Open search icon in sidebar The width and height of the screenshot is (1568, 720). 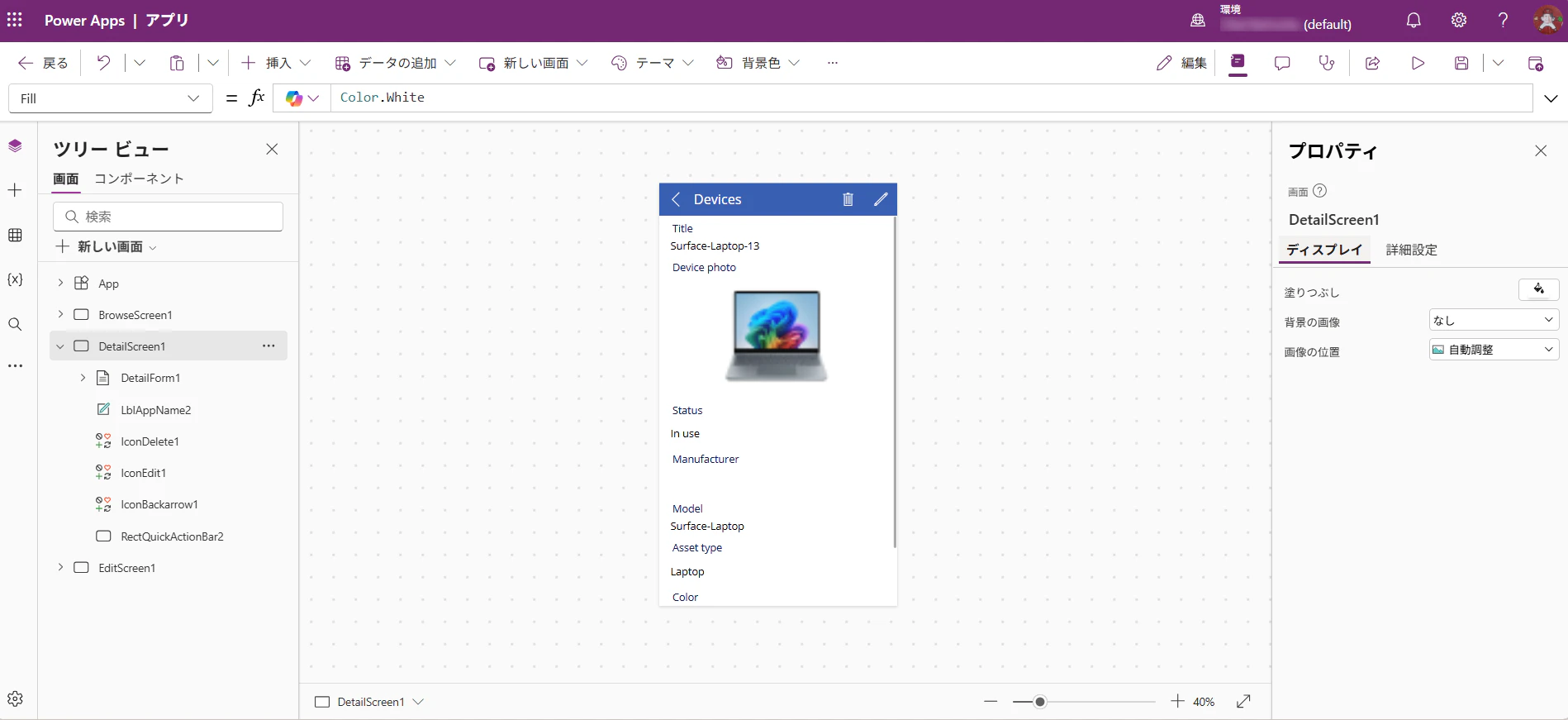click(x=15, y=324)
